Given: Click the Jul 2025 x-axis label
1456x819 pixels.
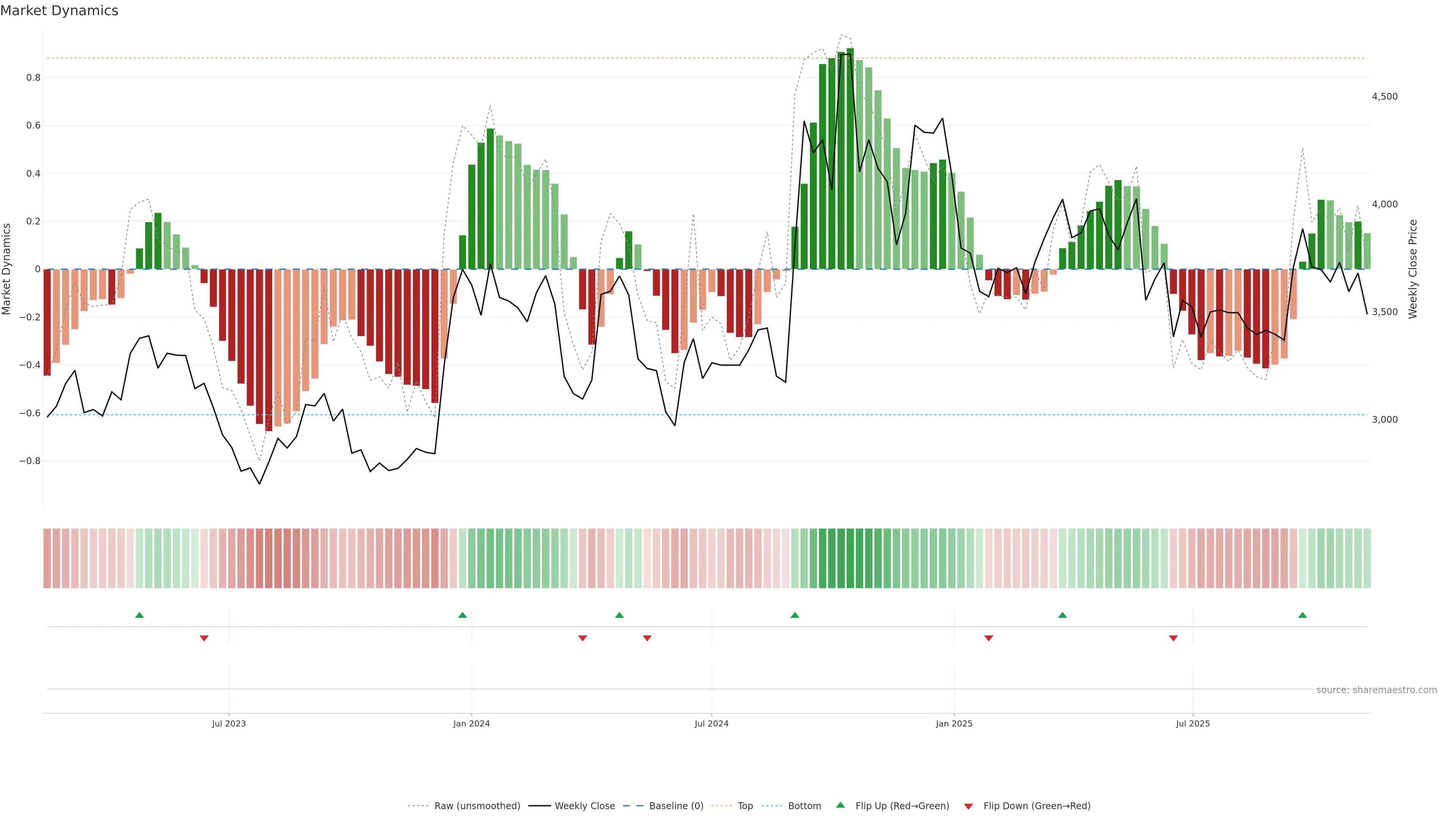Looking at the screenshot, I should (x=1192, y=723).
